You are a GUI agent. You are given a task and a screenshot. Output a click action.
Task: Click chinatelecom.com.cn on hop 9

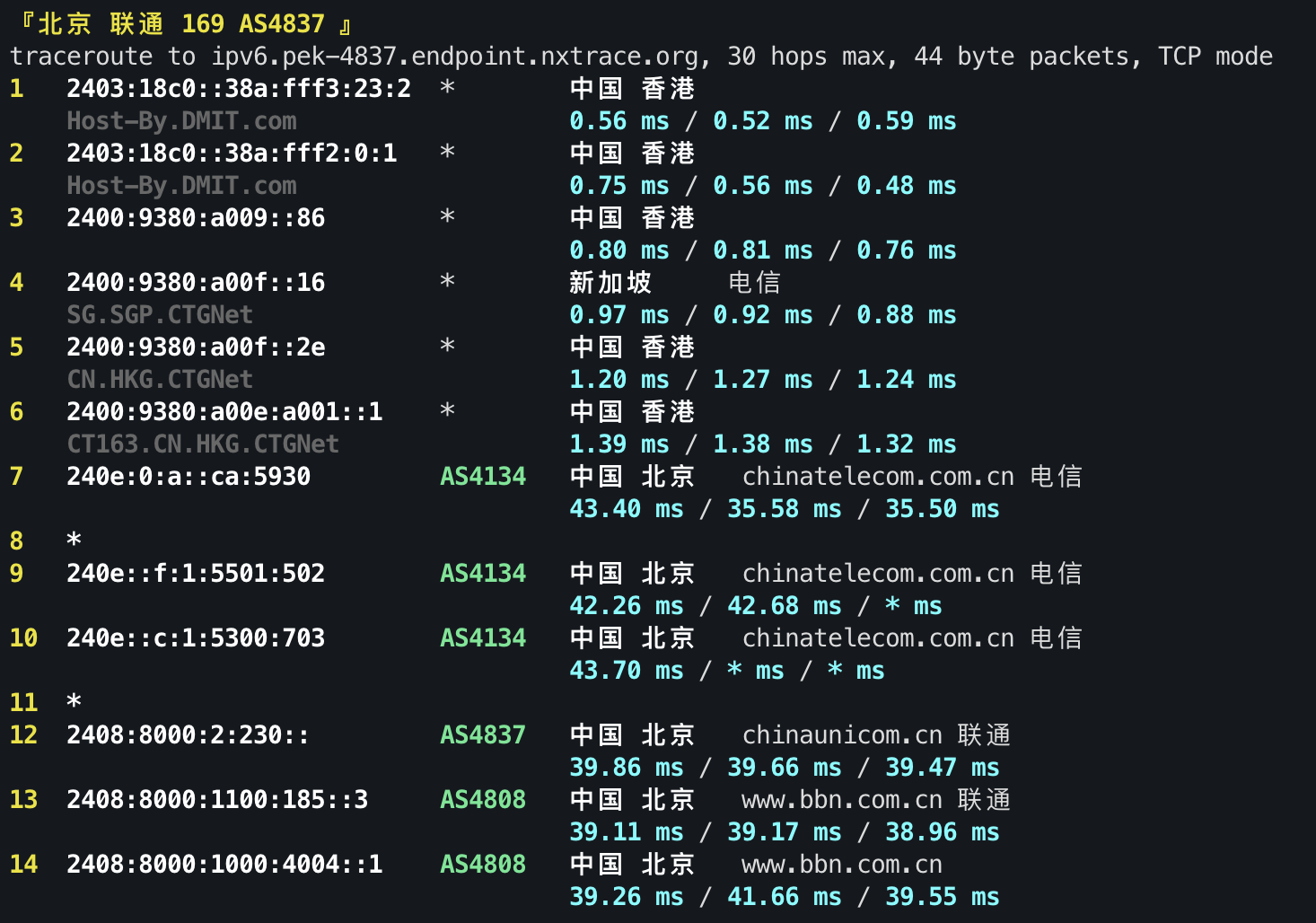(x=878, y=574)
